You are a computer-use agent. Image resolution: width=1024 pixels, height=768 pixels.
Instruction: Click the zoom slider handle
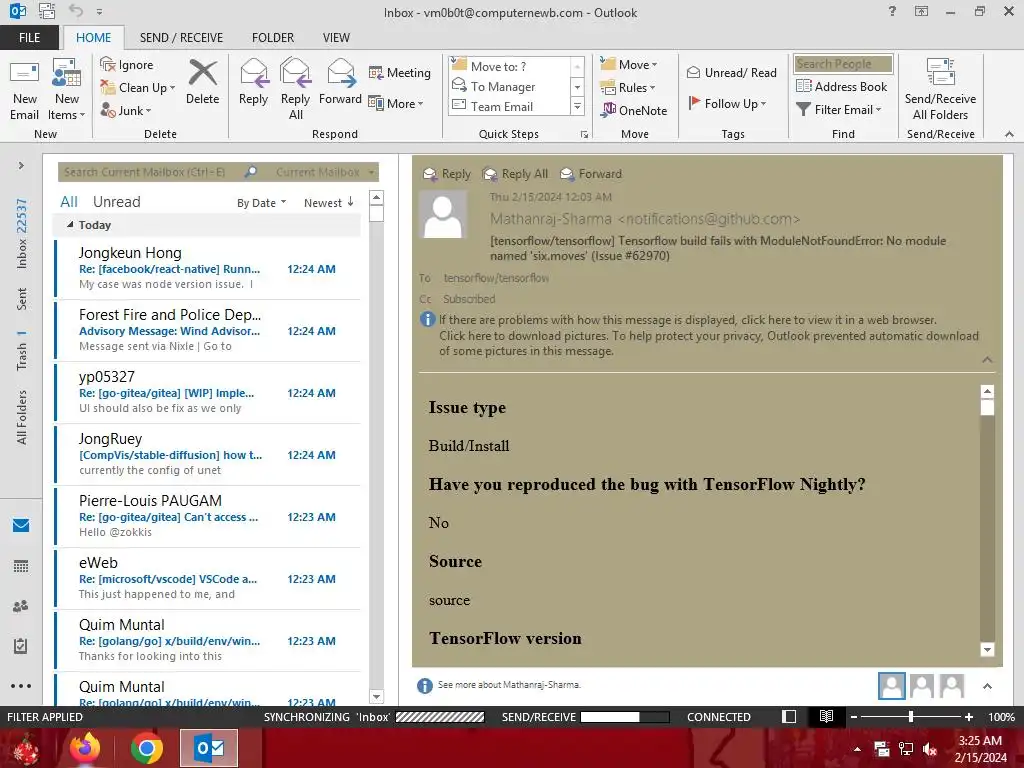910,716
